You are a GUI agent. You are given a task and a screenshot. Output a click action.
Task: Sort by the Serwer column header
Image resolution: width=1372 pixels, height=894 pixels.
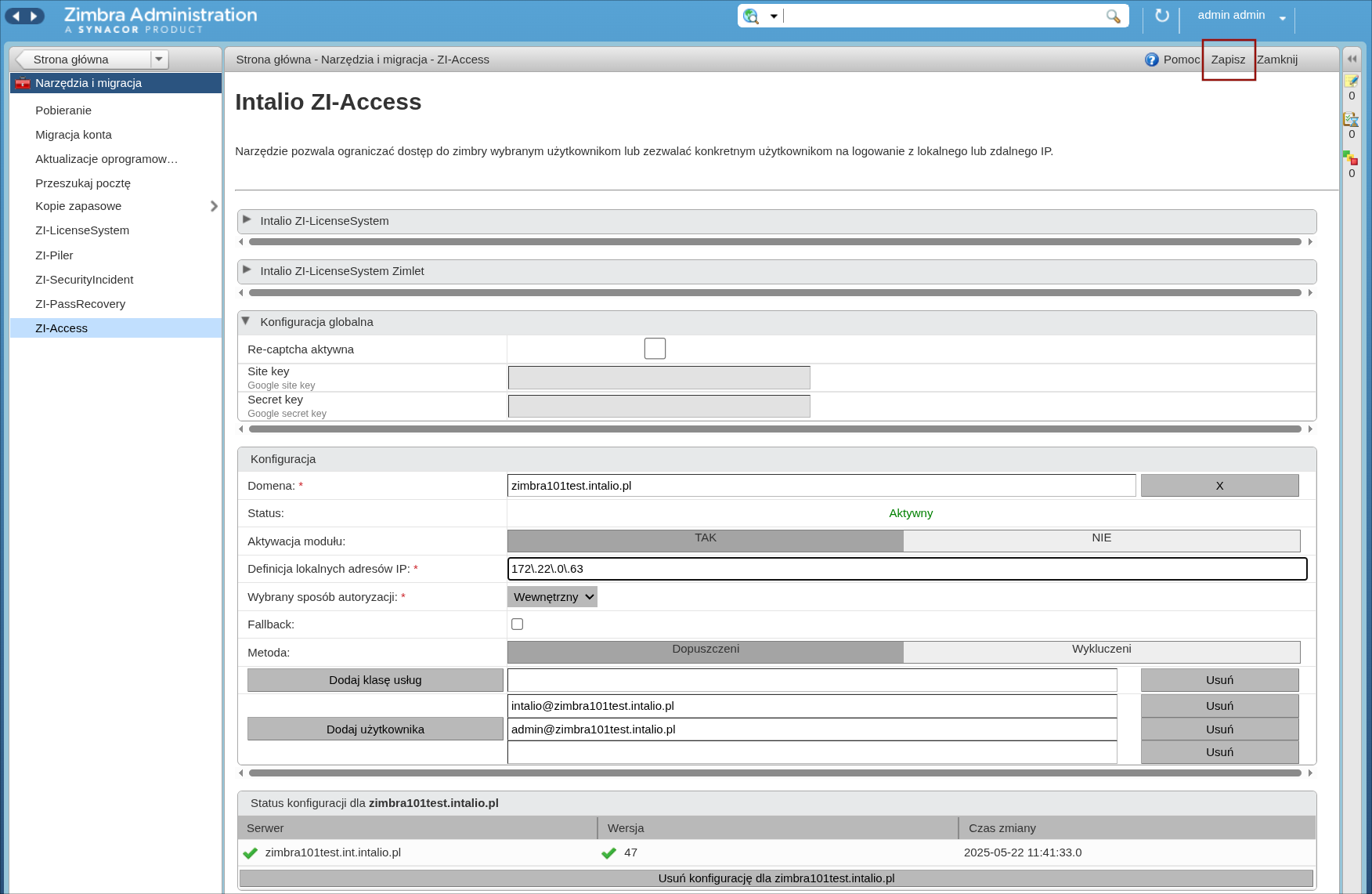click(x=417, y=828)
